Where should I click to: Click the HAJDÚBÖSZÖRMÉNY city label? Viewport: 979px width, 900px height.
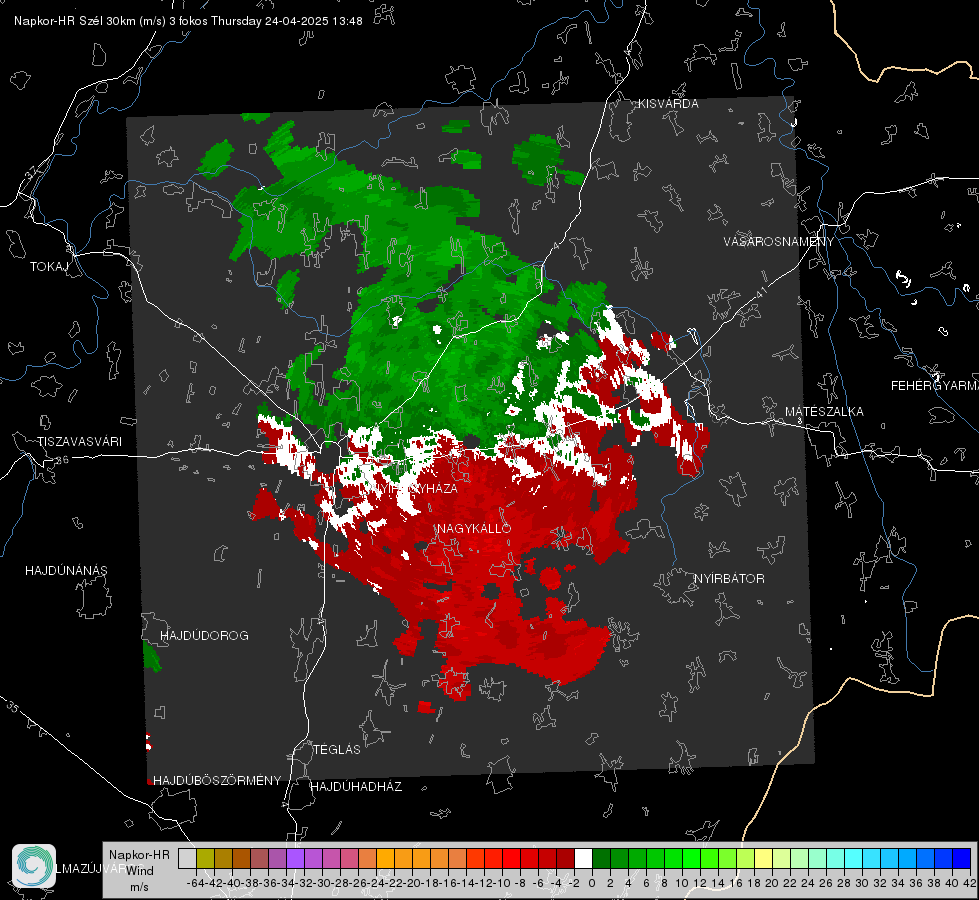click(217, 781)
